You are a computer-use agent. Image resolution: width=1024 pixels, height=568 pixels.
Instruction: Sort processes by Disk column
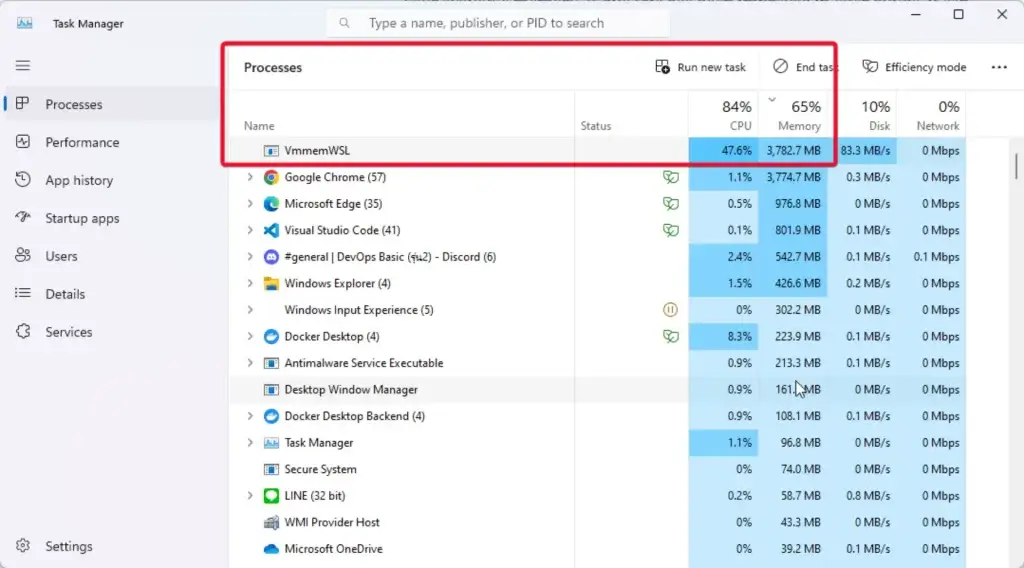[x=862, y=115]
